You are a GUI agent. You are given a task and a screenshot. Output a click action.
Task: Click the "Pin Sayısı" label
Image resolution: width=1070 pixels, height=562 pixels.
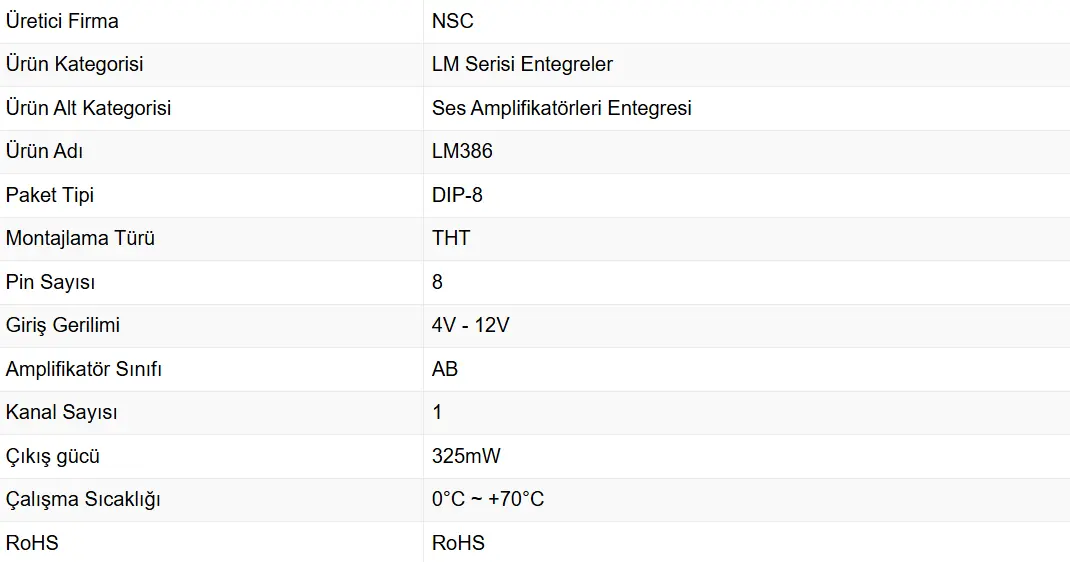[x=50, y=282]
